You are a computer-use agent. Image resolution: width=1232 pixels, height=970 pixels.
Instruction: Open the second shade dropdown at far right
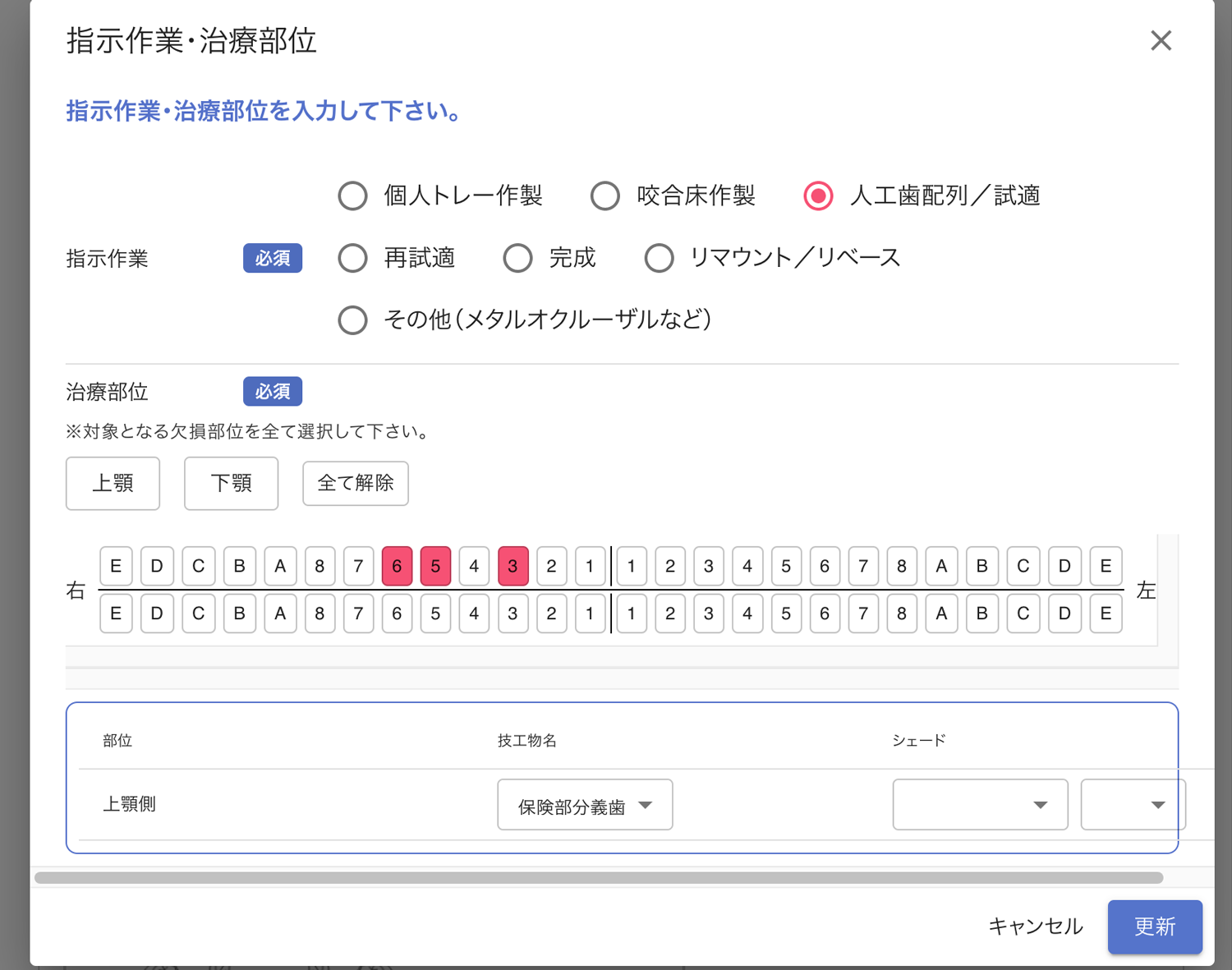(x=1132, y=805)
